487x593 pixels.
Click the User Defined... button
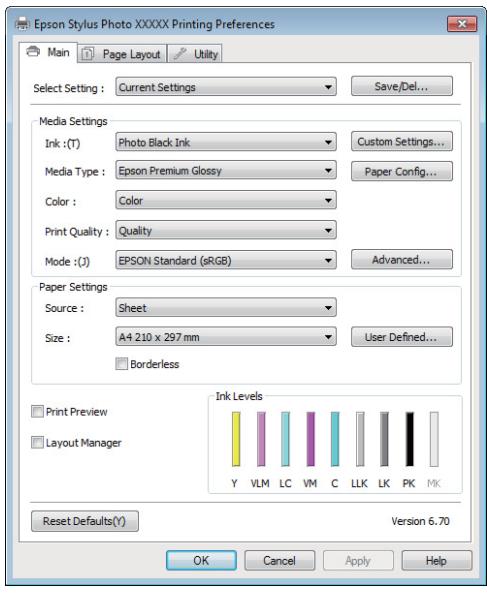(x=402, y=337)
